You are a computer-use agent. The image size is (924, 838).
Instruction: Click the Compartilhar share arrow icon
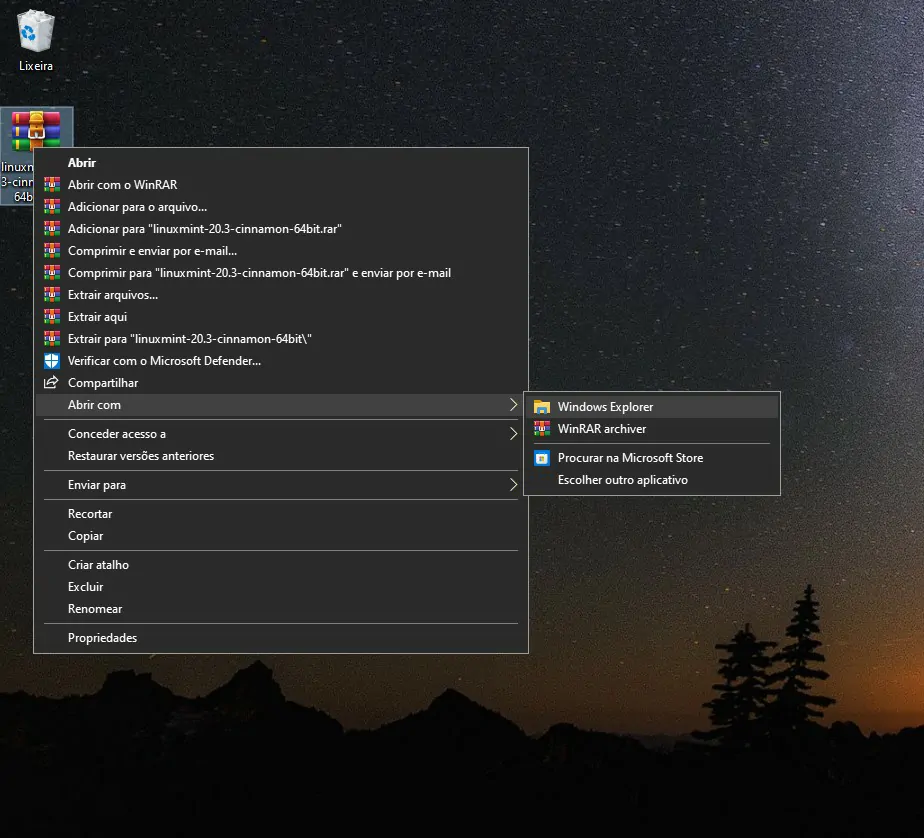coord(52,382)
